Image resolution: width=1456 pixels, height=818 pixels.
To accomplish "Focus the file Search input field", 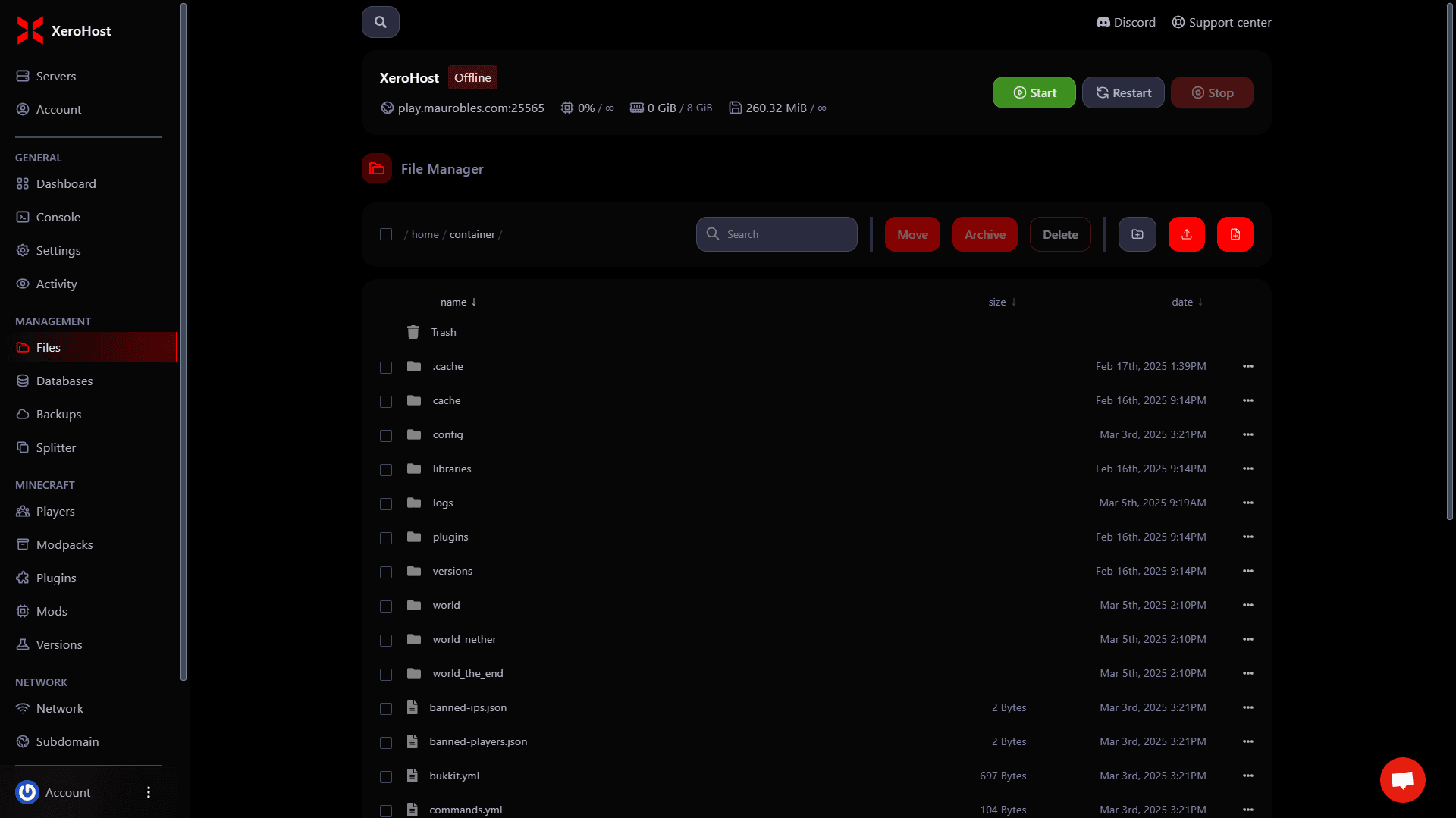I will click(777, 234).
